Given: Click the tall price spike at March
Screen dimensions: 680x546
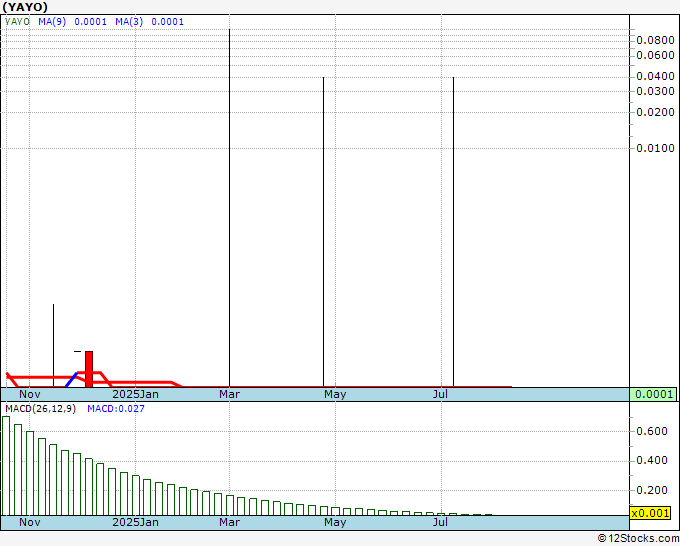Looking at the screenshot, I should click(230, 200).
